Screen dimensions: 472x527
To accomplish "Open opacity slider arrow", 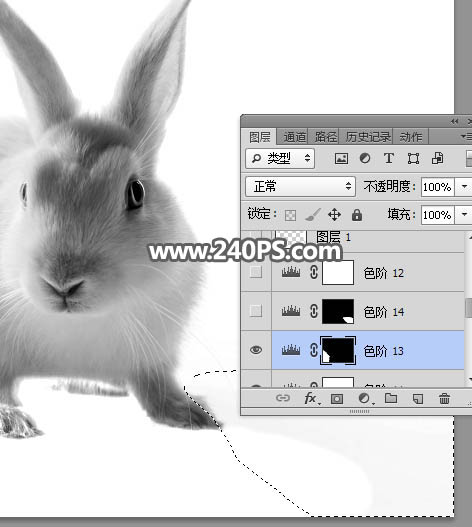I will 464,187.
